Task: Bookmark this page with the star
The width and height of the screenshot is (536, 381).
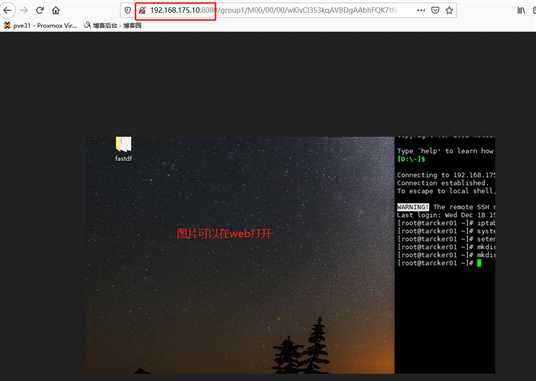Action: (449, 11)
